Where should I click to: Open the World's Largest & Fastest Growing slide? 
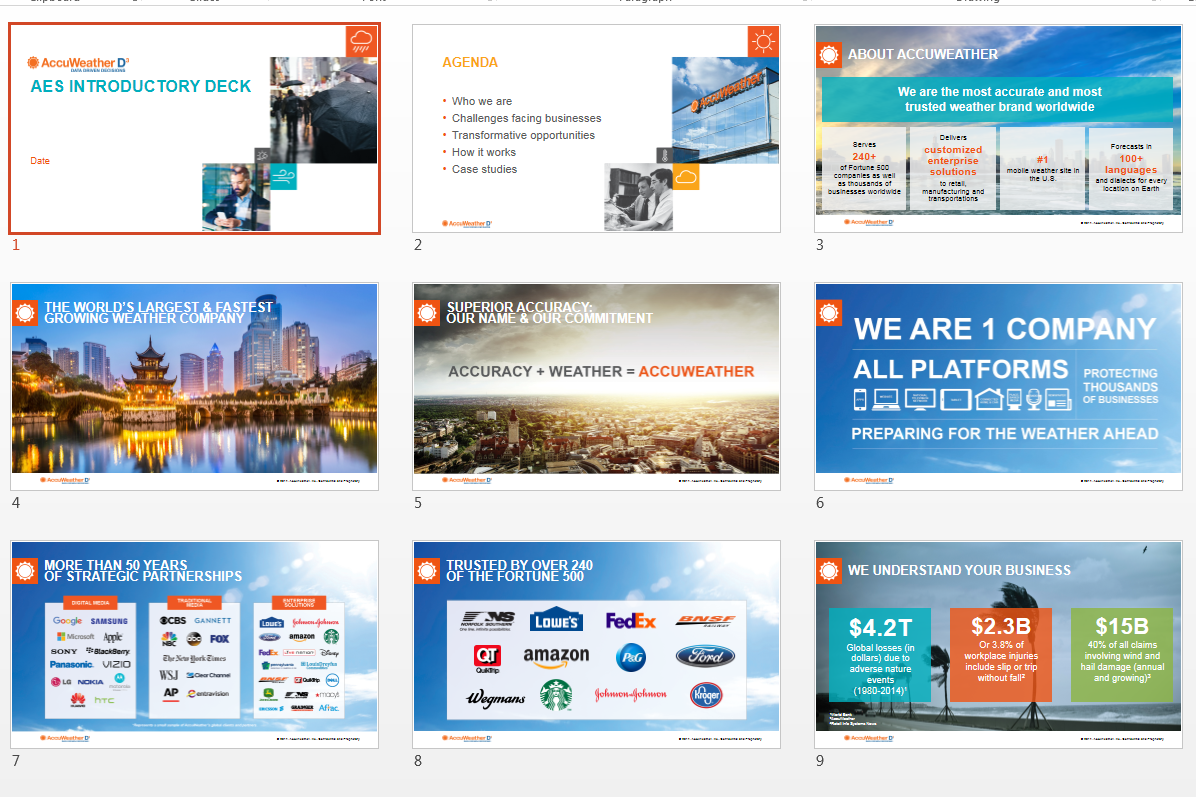coord(195,386)
